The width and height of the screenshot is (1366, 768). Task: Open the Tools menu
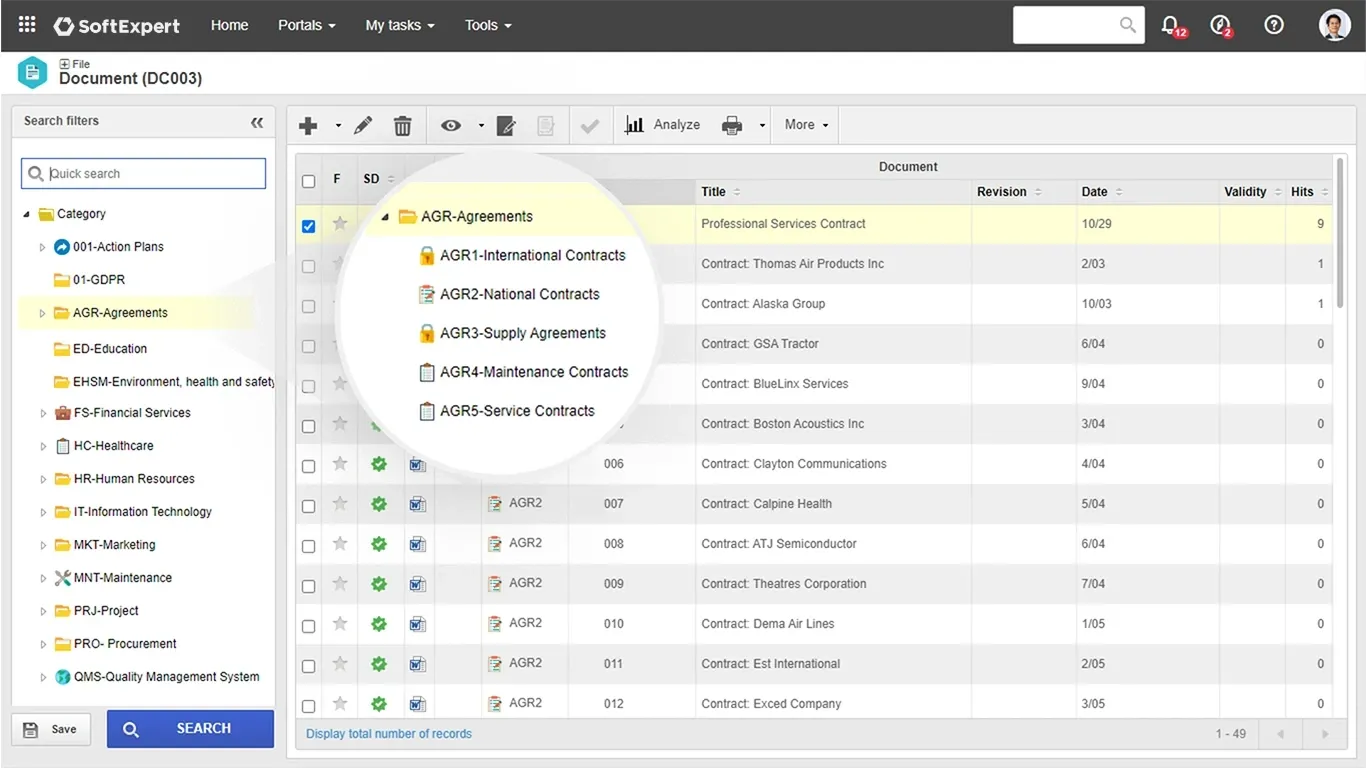click(x=488, y=25)
